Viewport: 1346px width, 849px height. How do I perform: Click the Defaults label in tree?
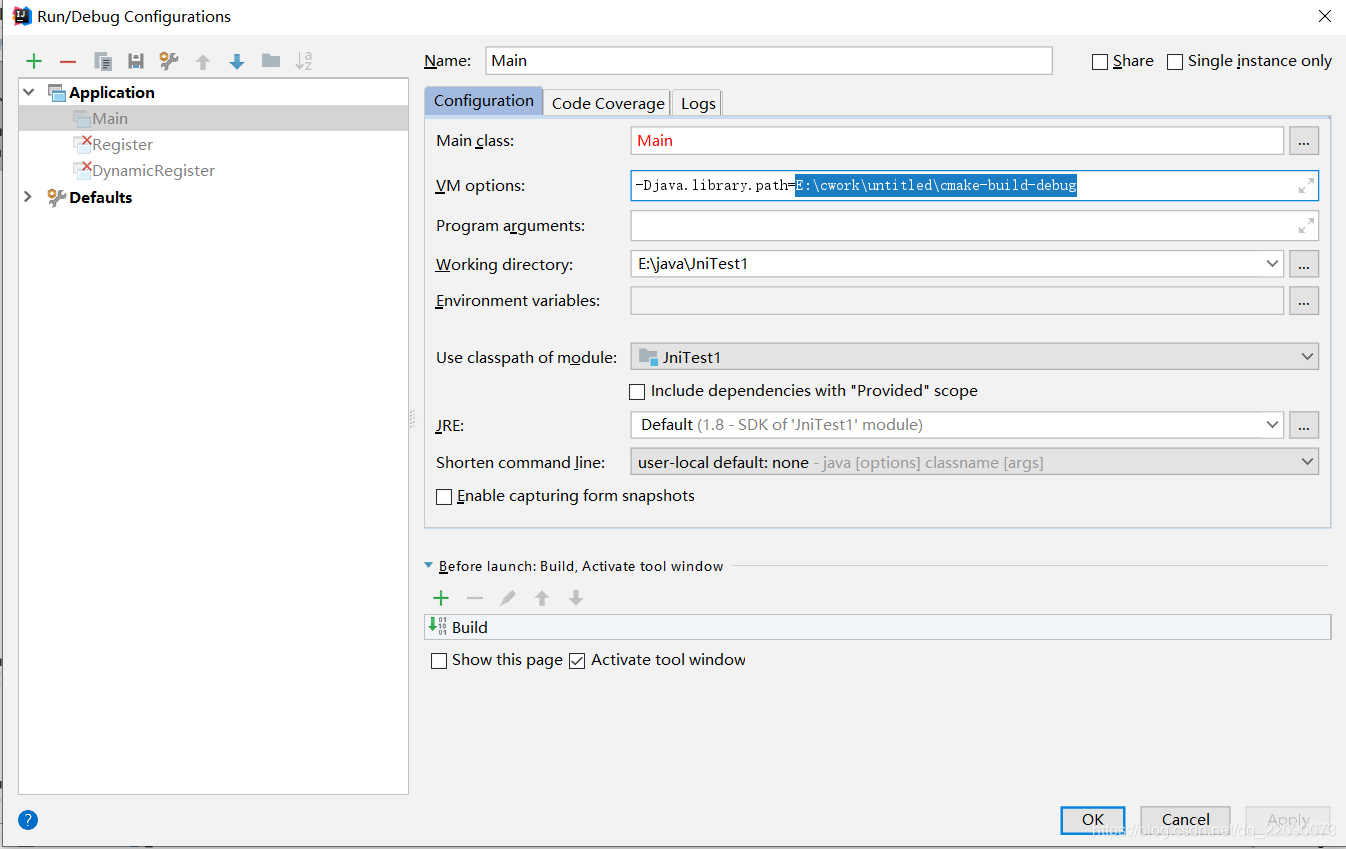pos(100,197)
